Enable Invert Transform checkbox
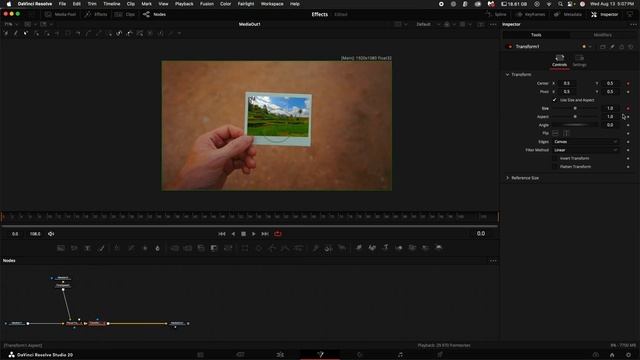This screenshot has height=360, width=640. click(554, 158)
